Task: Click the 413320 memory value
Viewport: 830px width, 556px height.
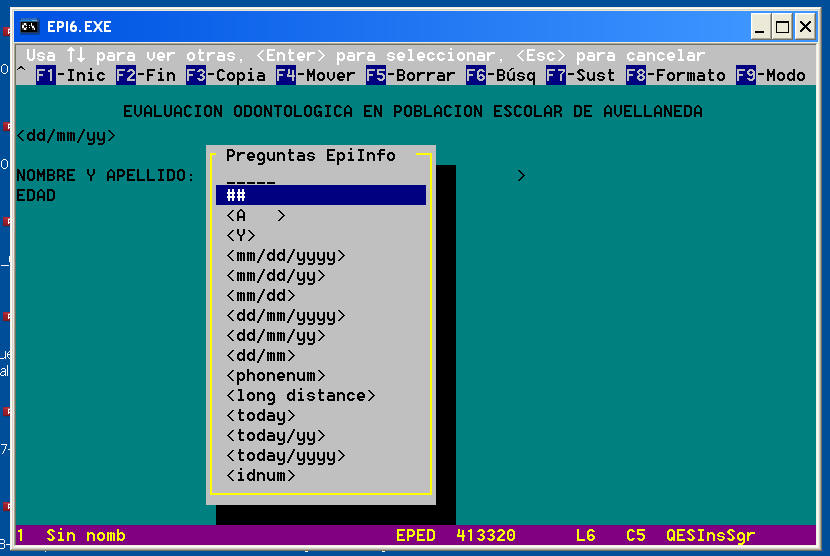Action: point(486,535)
